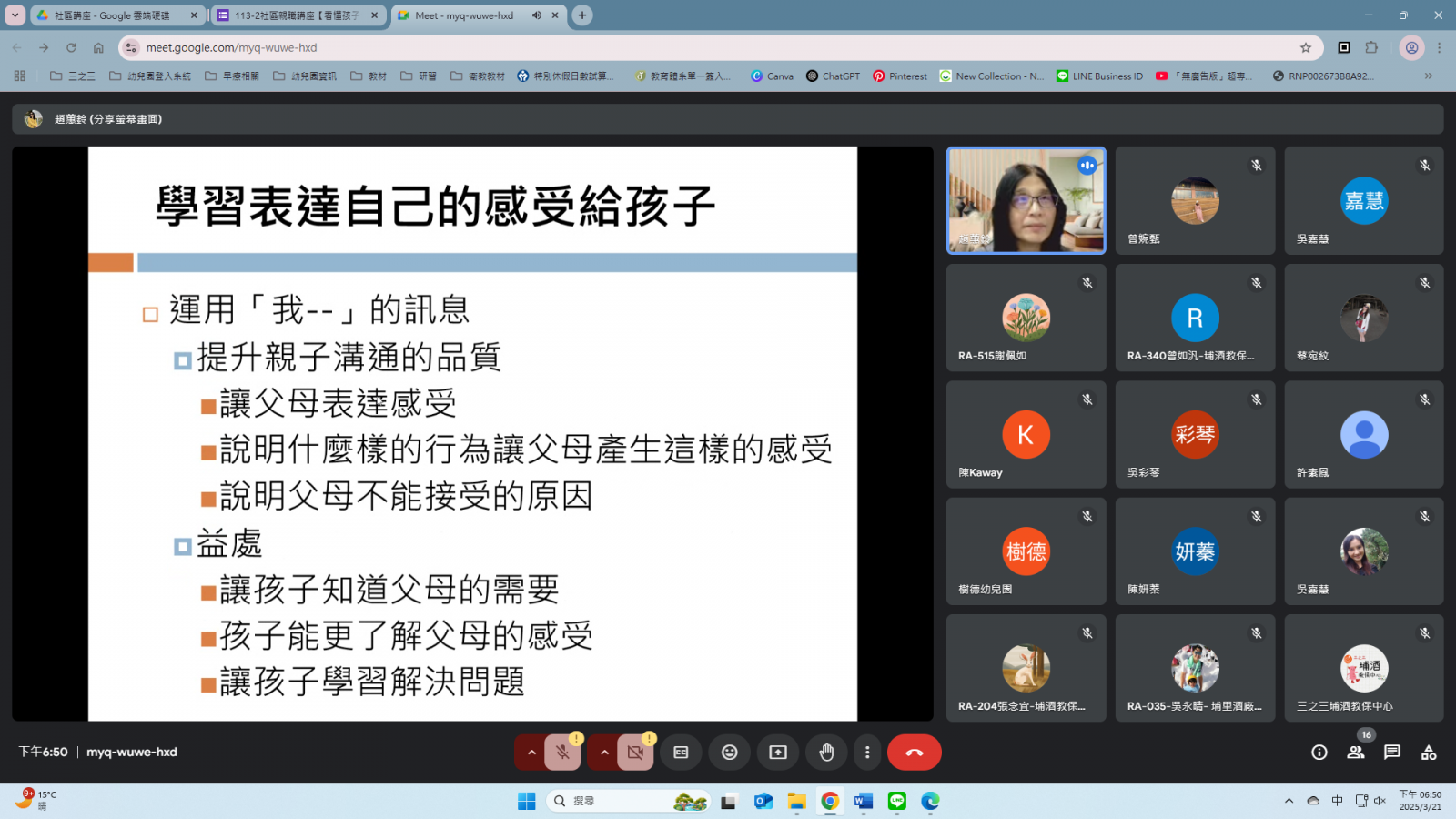
Task: Open the chat panel
Action: [x=1392, y=753]
